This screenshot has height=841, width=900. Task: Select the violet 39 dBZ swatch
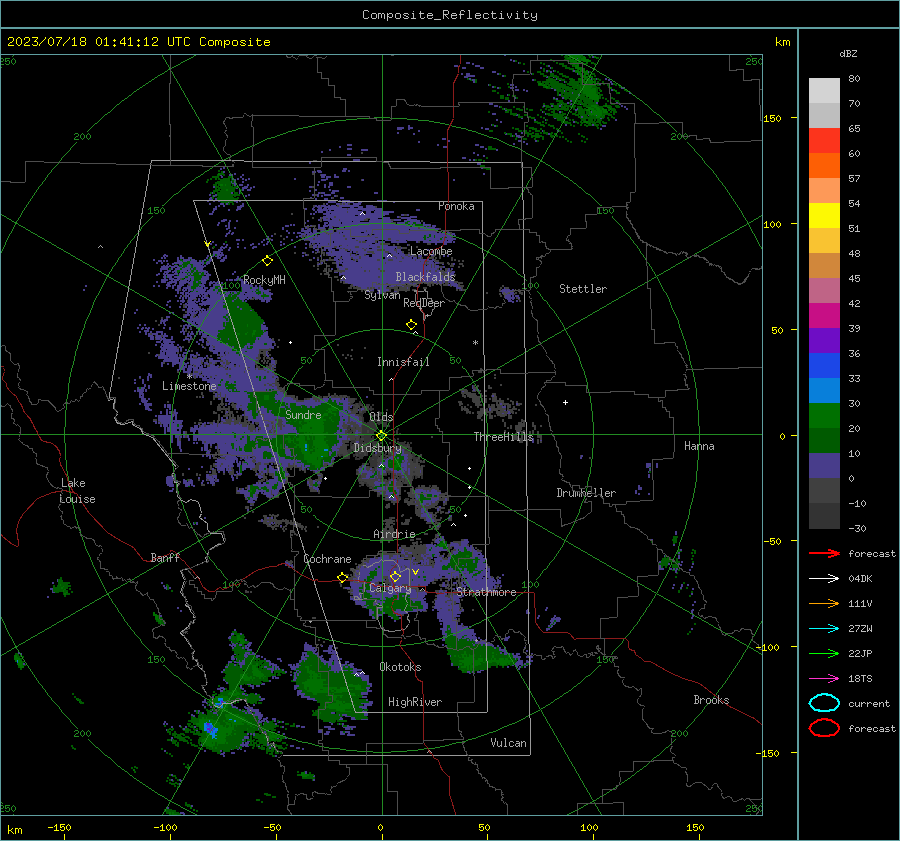pyautogui.click(x=824, y=340)
